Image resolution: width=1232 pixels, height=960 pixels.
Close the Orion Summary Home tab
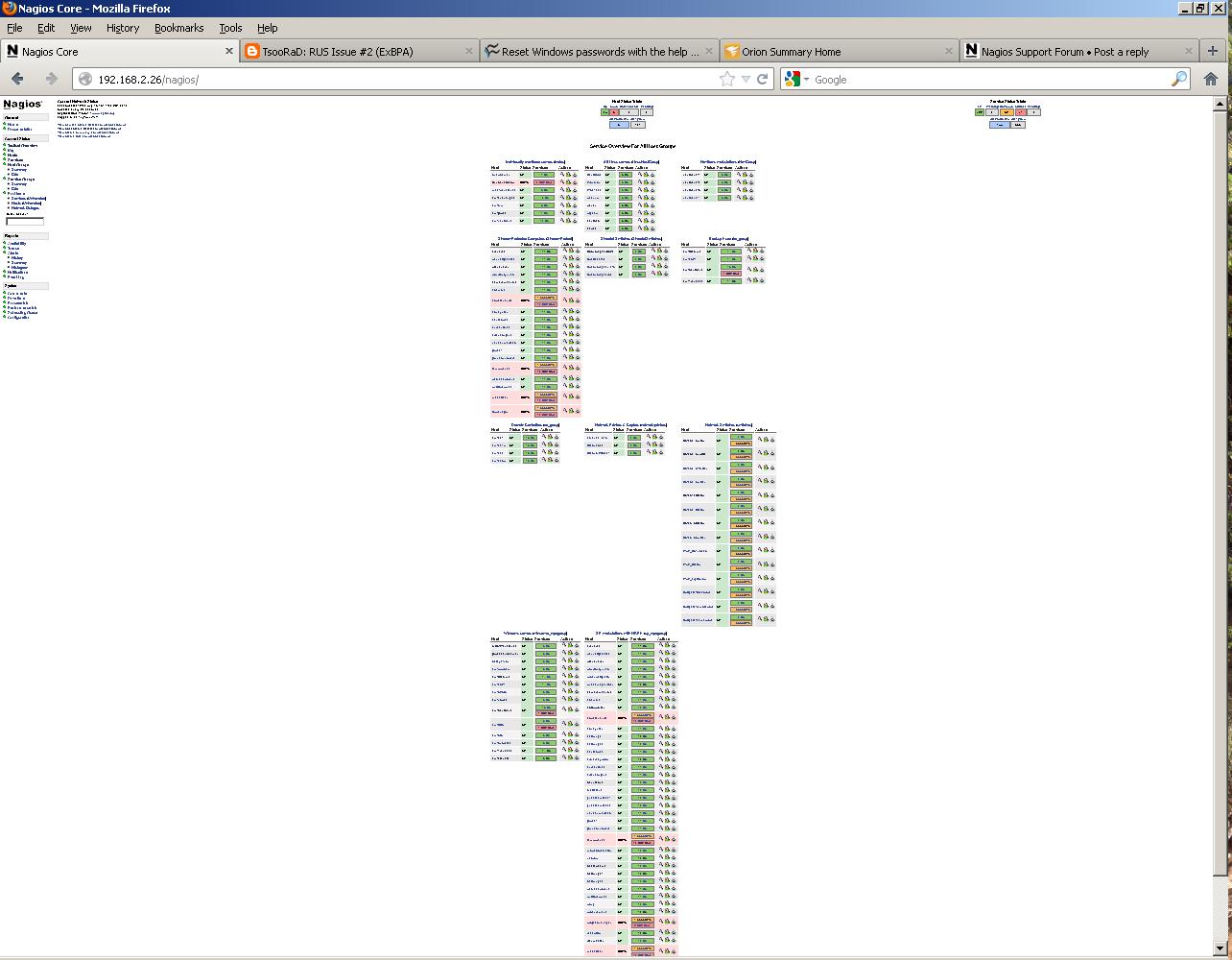[x=948, y=51]
